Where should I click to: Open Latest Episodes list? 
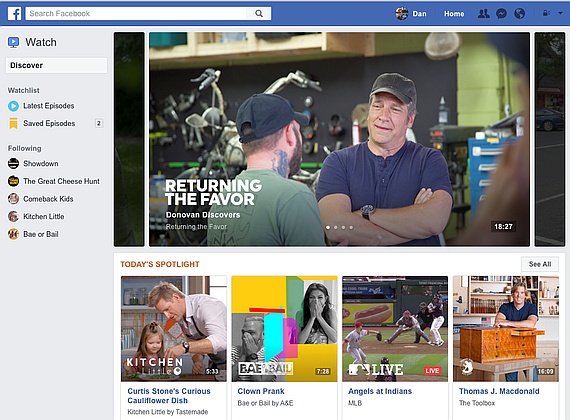tap(49, 106)
